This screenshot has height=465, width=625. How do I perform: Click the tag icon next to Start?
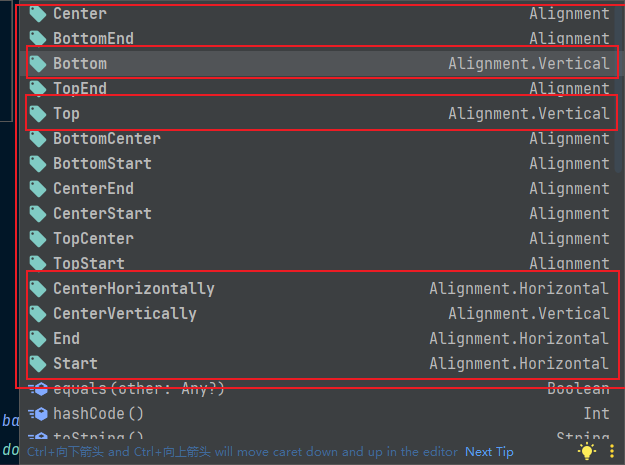point(38,364)
